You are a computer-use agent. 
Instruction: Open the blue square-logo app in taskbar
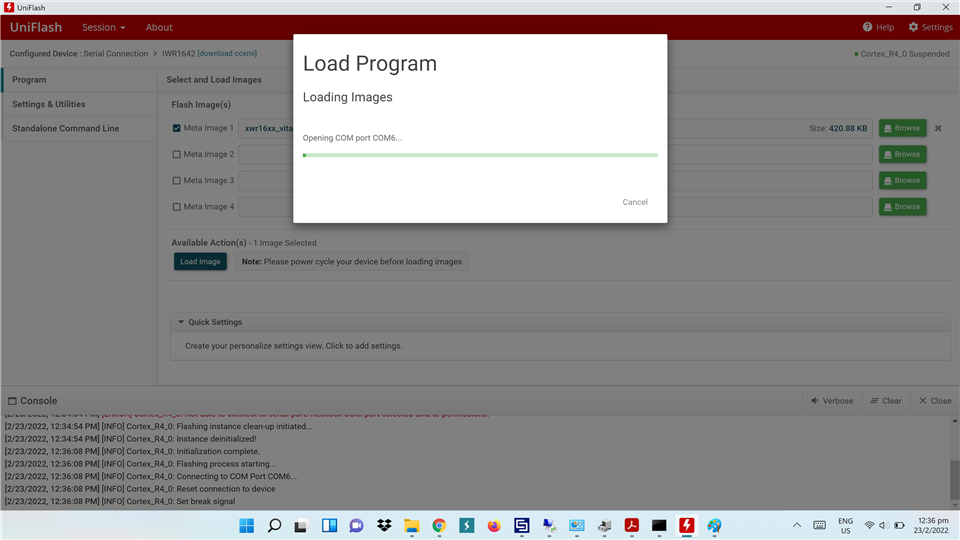(522, 525)
